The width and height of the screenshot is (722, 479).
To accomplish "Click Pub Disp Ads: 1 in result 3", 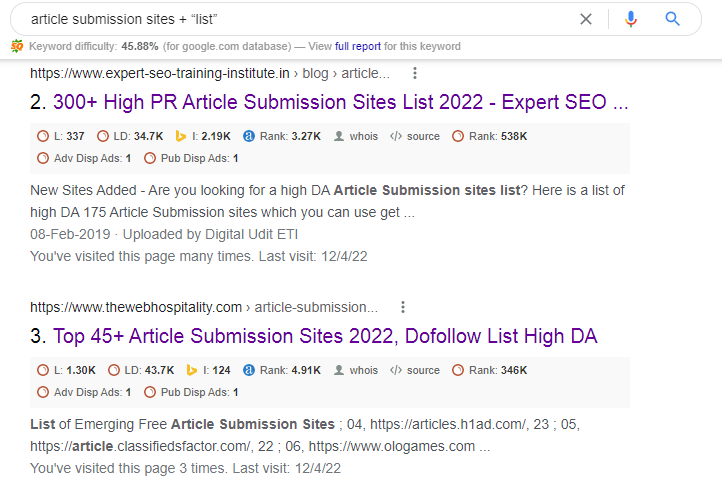I will (x=191, y=392).
